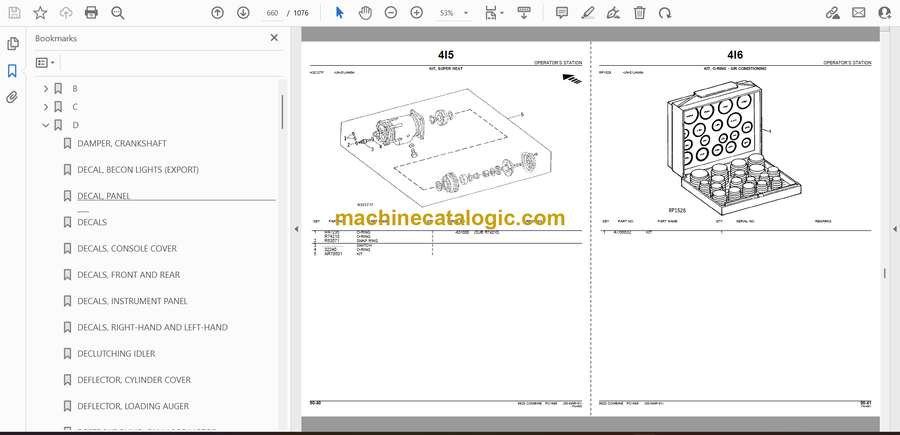Image resolution: width=900 pixels, height=435 pixels.
Task: Select bookmark group B label
Action: (x=75, y=89)
